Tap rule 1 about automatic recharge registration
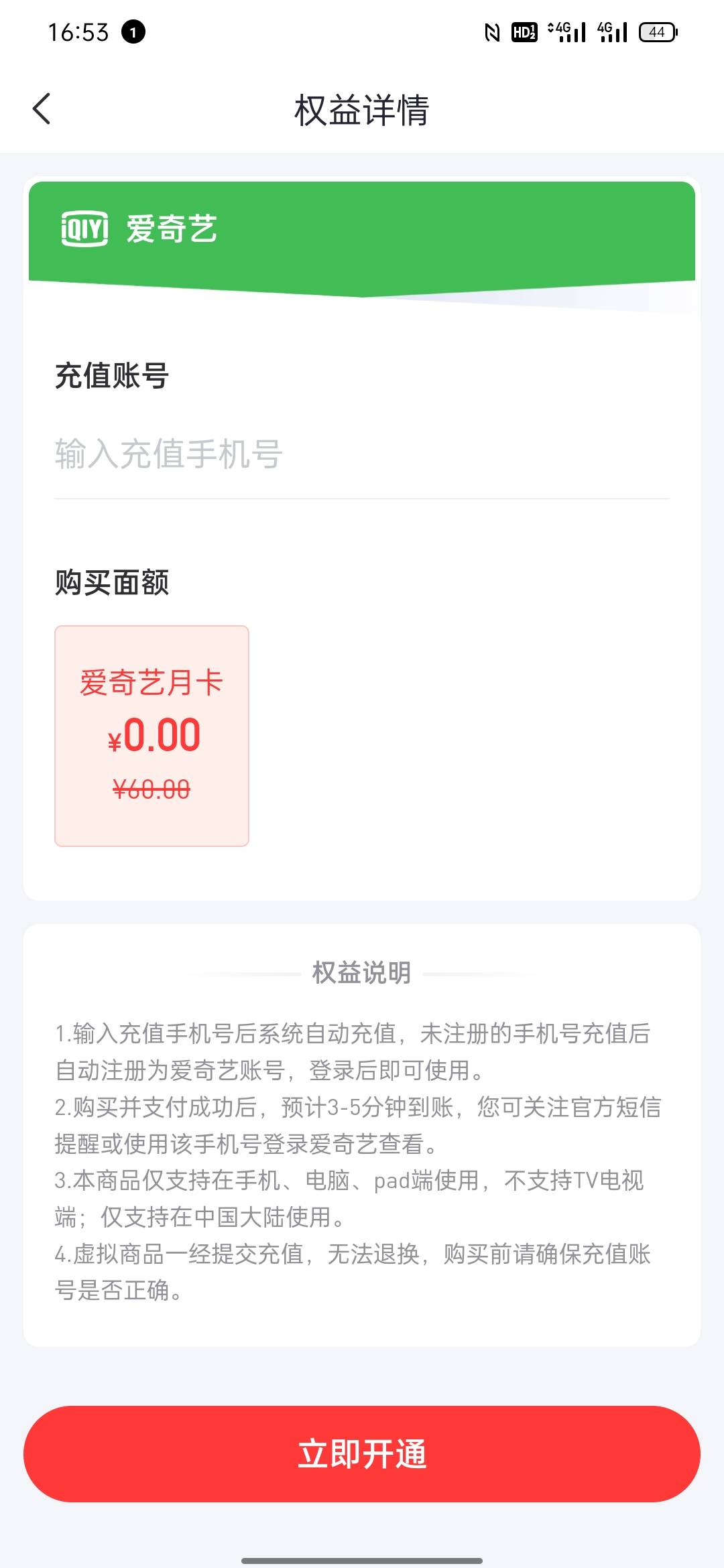Screen dimensions: 724x1568 click(353, 1052)
